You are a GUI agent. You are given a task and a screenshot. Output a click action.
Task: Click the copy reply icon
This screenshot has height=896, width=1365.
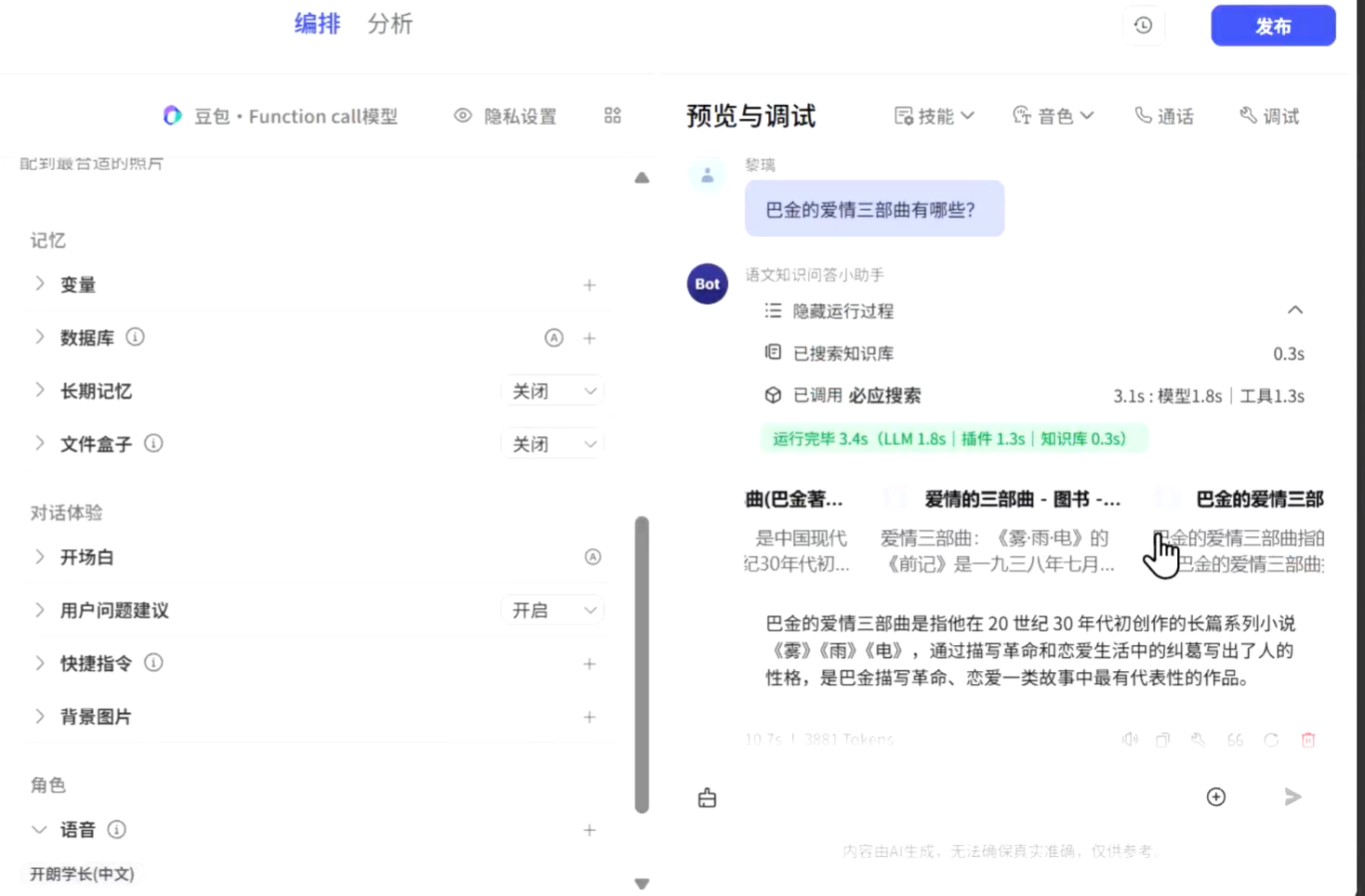(x=1162, y=740)
